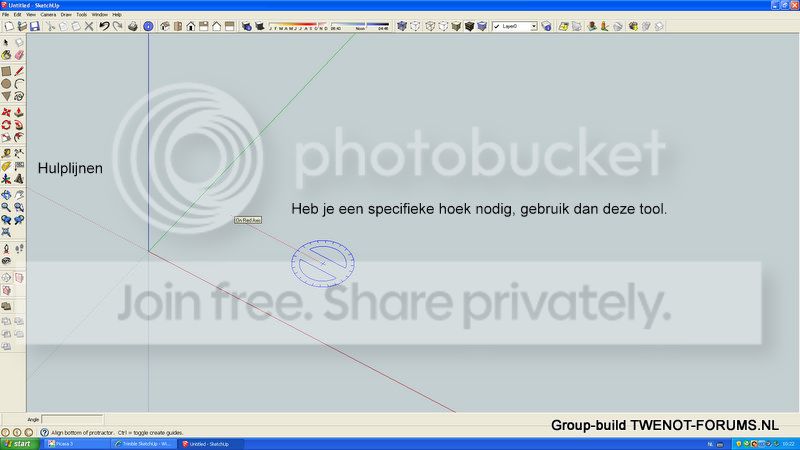This screenshot has width=800, height=450.
Task: Open the Tools menu
Action: point(82,15)
